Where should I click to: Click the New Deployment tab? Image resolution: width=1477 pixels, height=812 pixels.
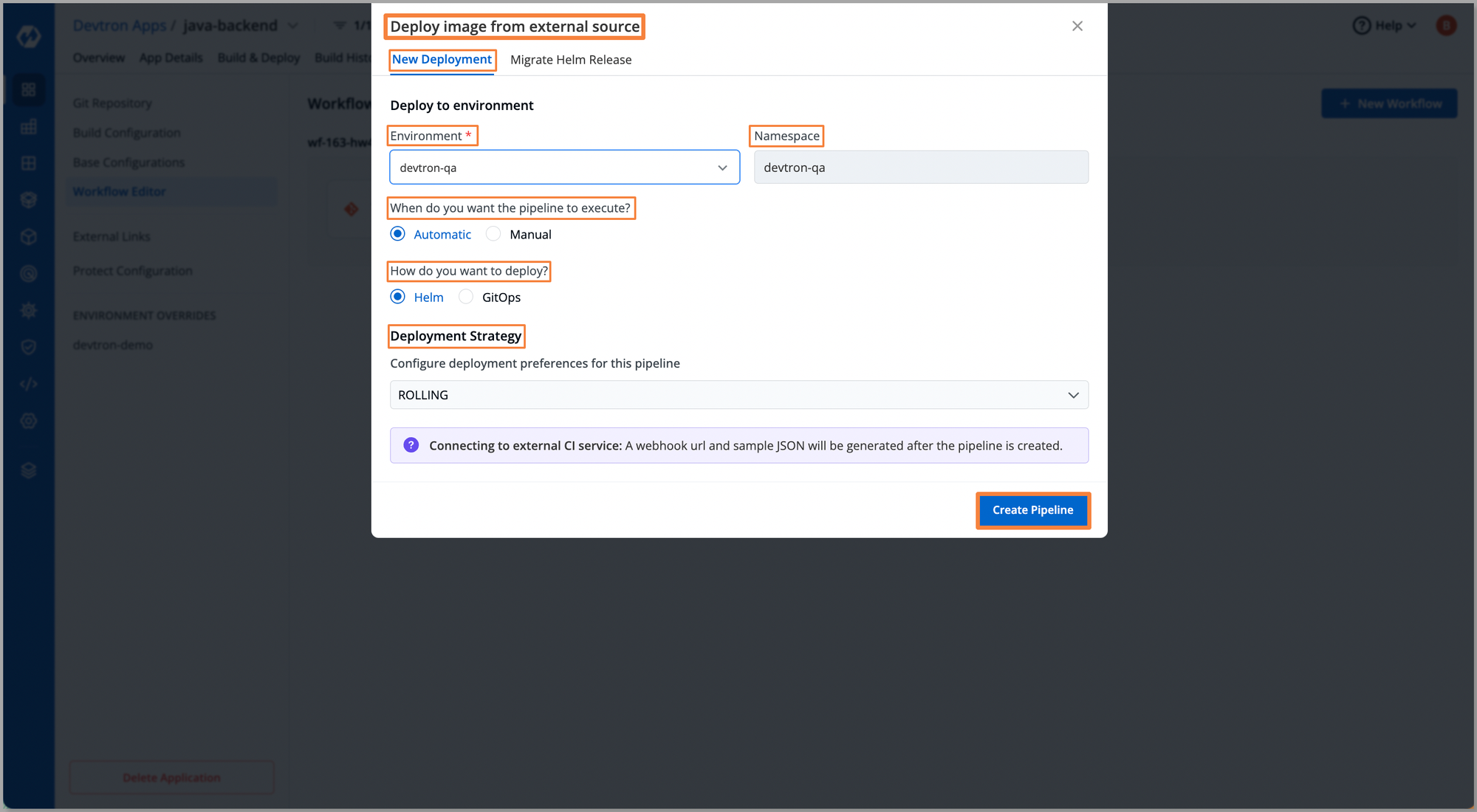[442, 59]
